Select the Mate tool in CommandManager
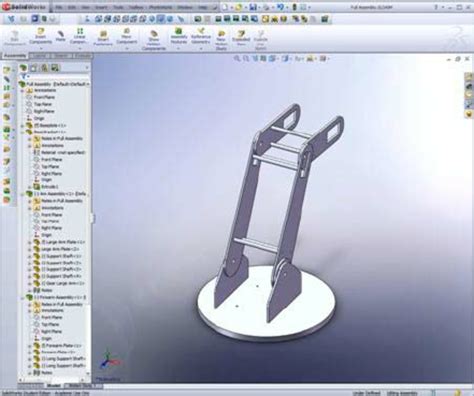Viewport: 474px width, 396px height. tap(60, 36)
